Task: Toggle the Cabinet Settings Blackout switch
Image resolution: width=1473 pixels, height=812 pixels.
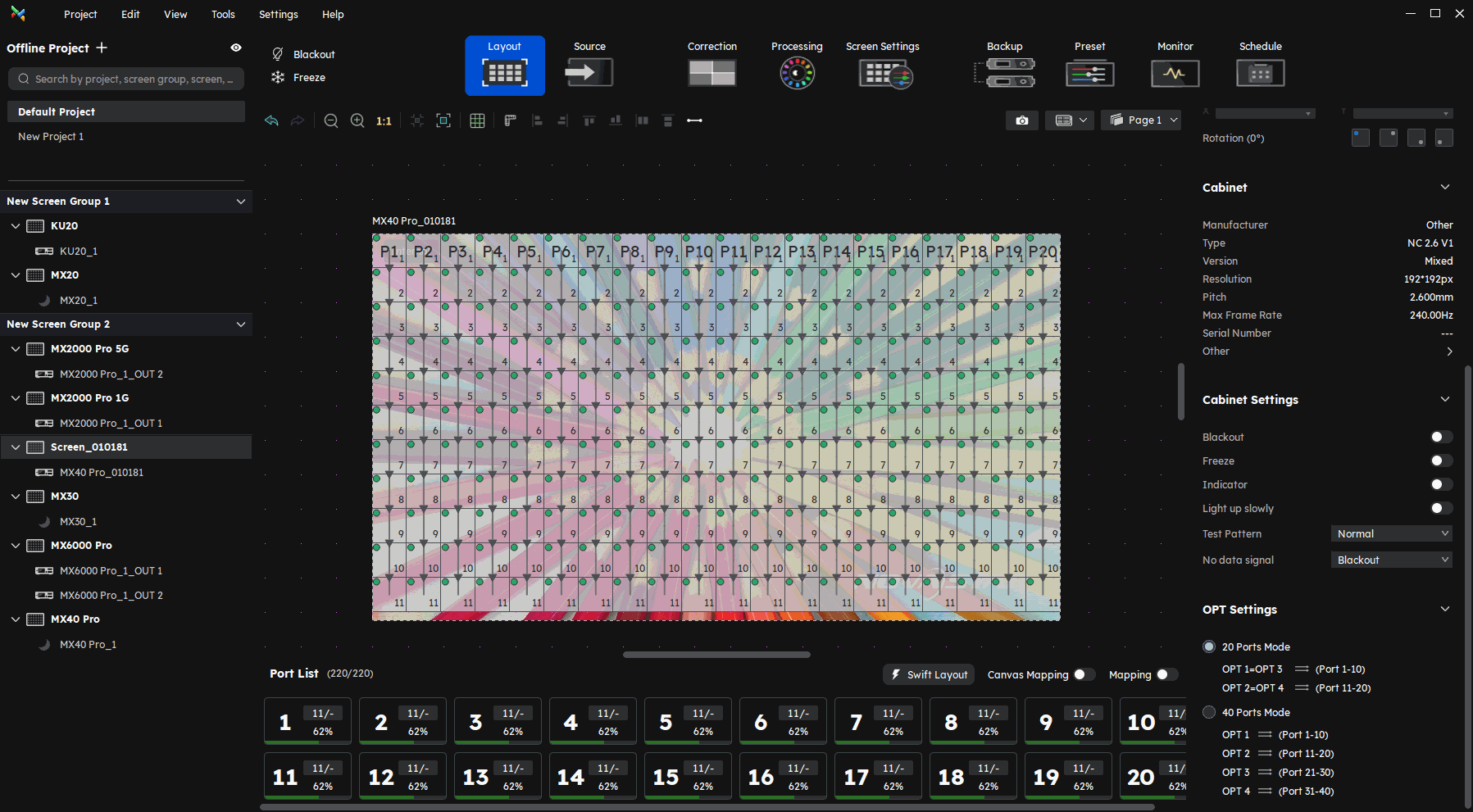Action: 1440,437
